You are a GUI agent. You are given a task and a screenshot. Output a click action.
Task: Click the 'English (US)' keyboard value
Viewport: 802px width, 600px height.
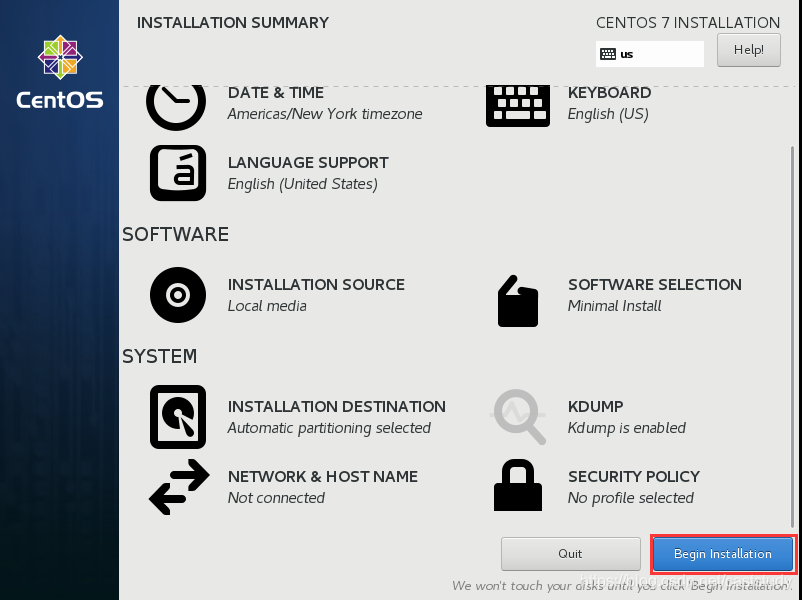pyautogui.click(x=608, y=114)
